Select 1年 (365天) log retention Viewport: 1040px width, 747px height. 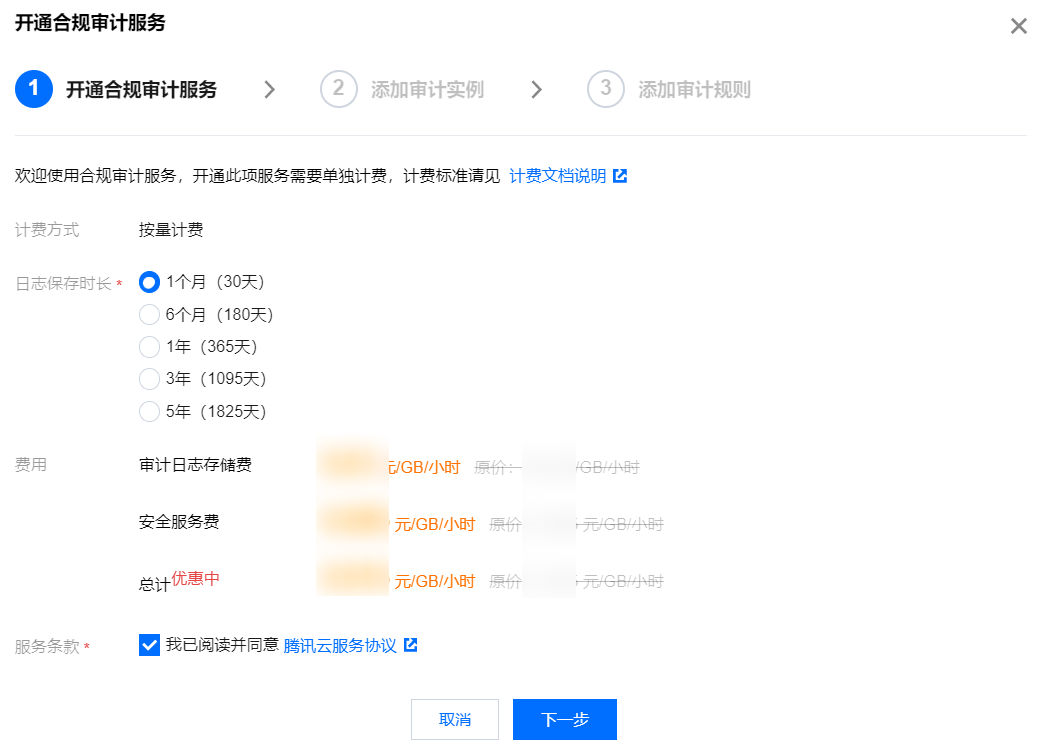(149, 346)
